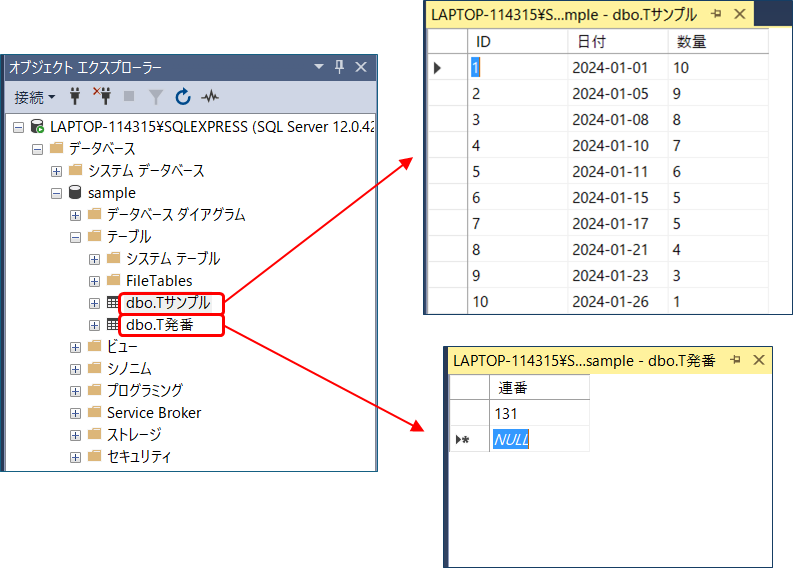Collapse the データベース folder
The height and width of the screenshot is (568, 793).
tap(37, 149)
